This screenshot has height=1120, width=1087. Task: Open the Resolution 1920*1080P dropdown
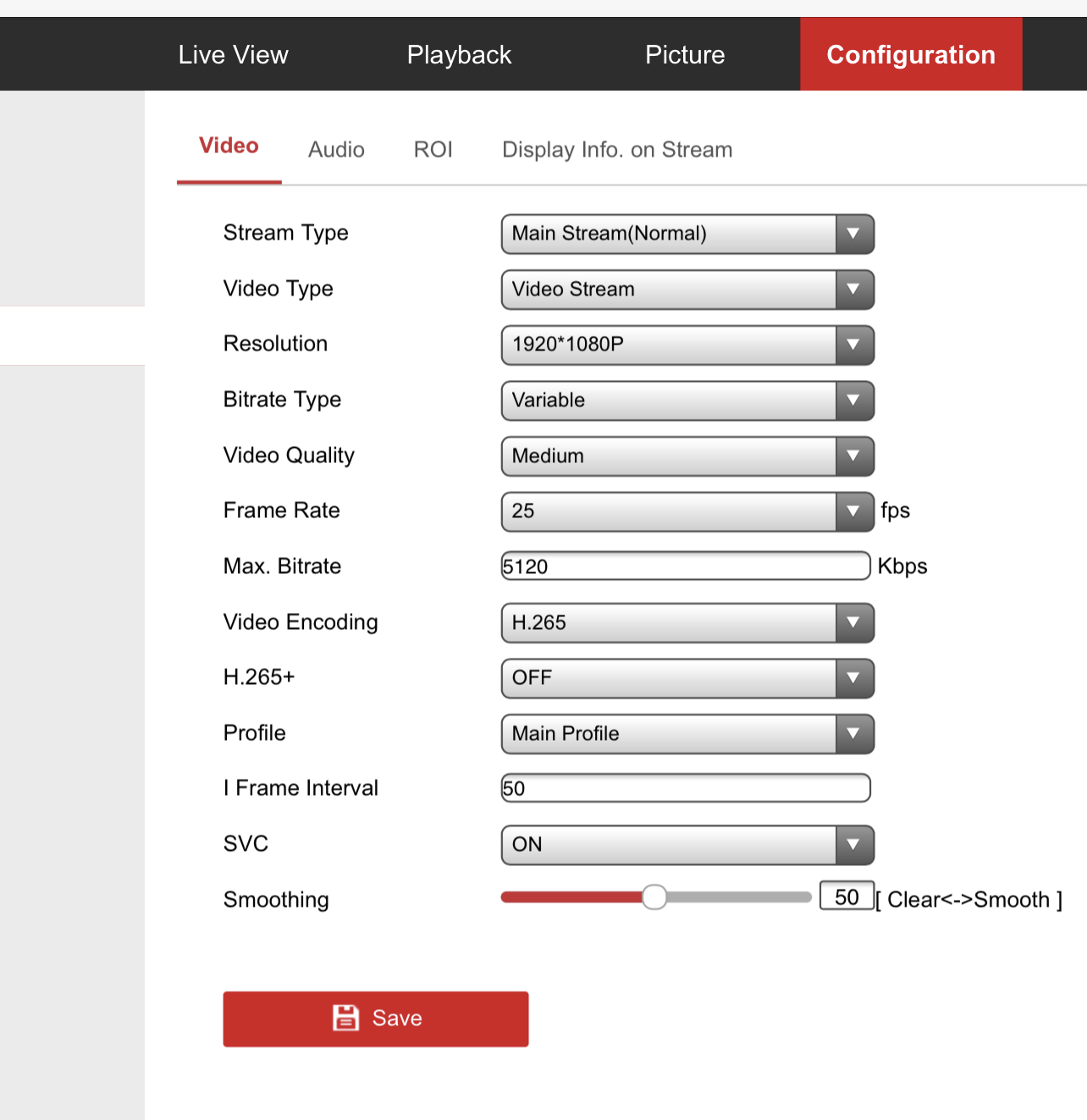tap(687, 345)
